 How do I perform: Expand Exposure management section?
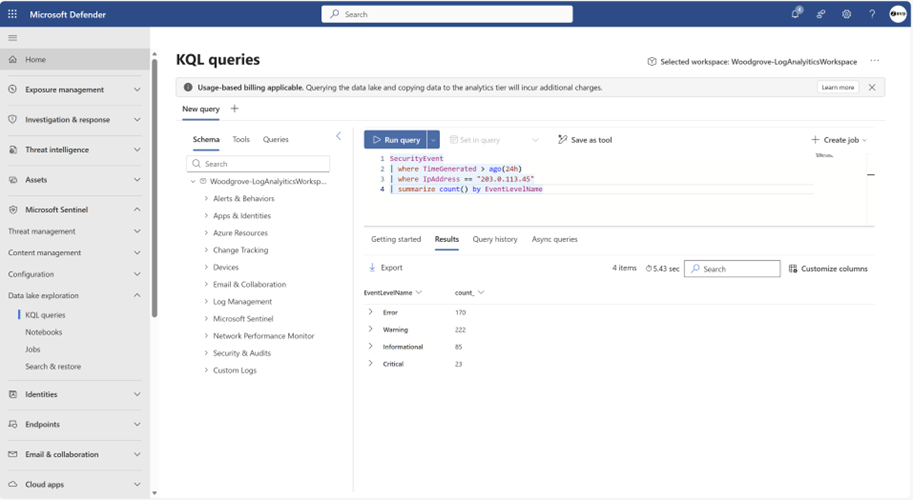point(137,90)
